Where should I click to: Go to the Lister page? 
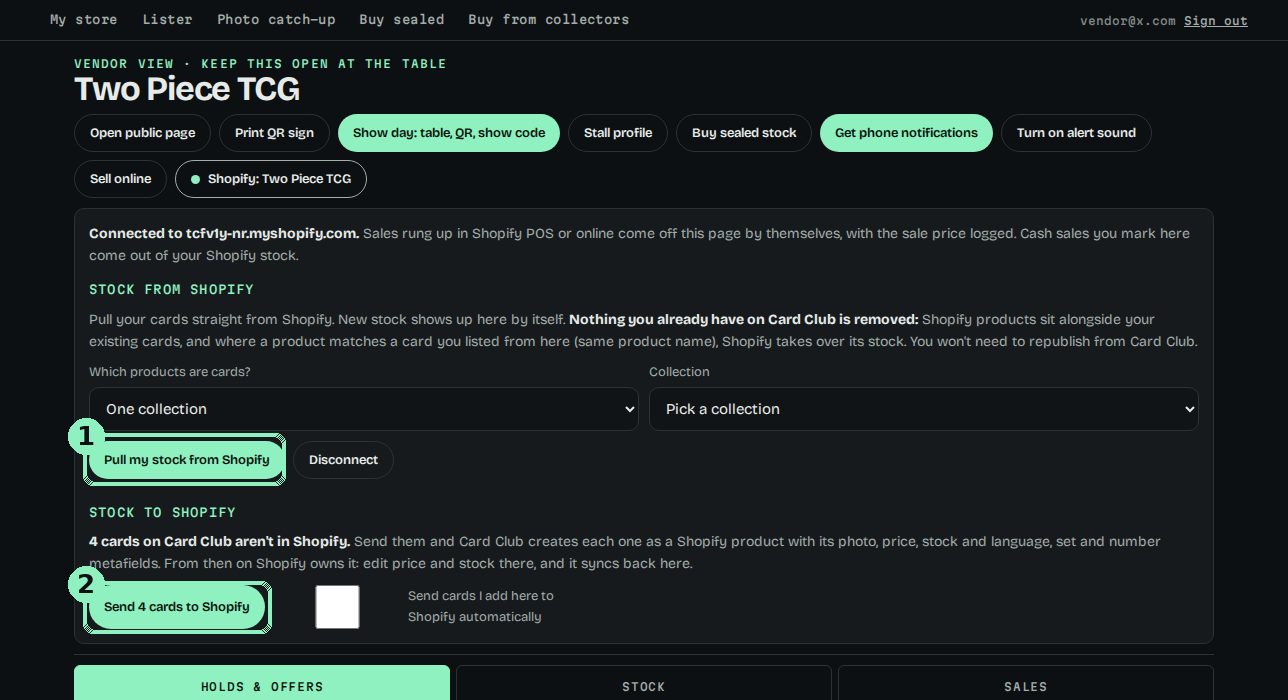(x=167, y=19)
